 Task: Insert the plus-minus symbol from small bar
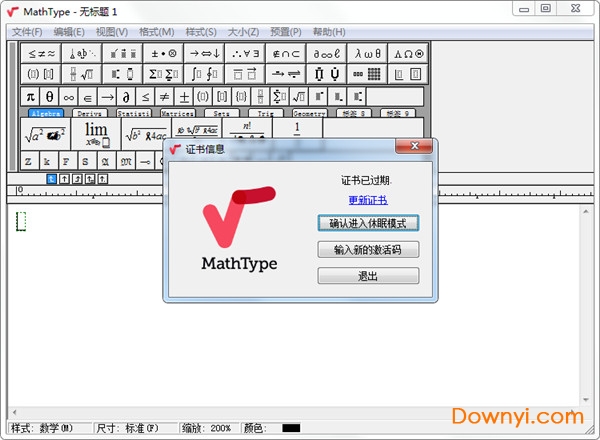pos(184,97)
